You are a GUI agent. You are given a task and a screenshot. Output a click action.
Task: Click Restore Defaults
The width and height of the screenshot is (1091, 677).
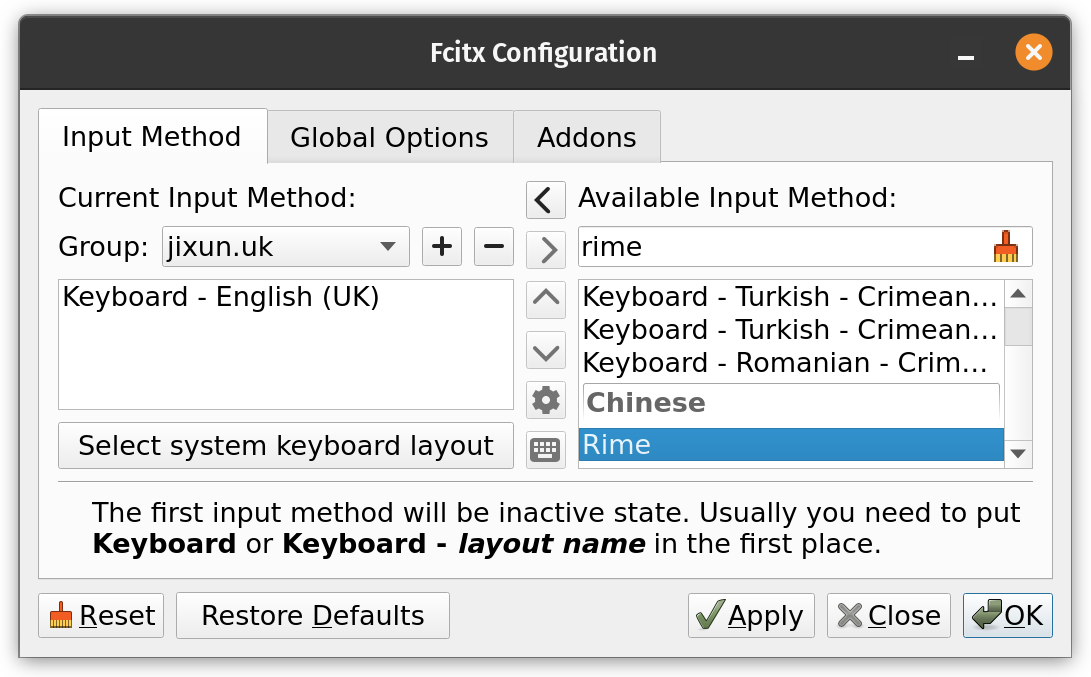coord(312,616)
